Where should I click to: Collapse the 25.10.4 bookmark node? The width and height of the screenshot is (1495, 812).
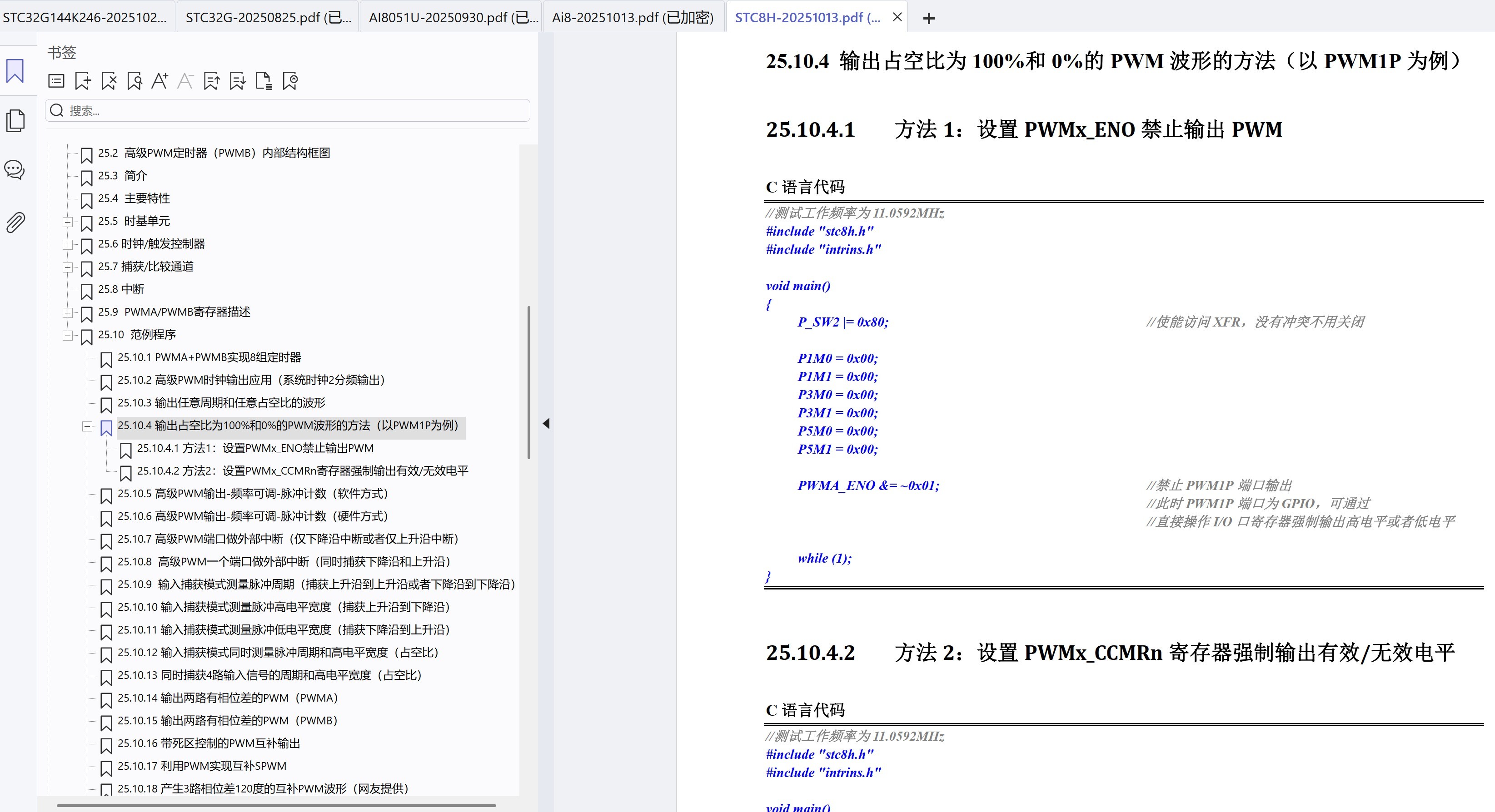87,427
